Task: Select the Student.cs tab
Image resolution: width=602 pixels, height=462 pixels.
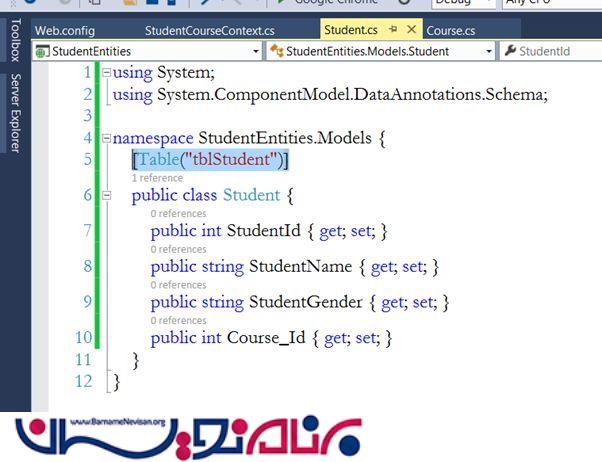Action: [x=351, y=30]
